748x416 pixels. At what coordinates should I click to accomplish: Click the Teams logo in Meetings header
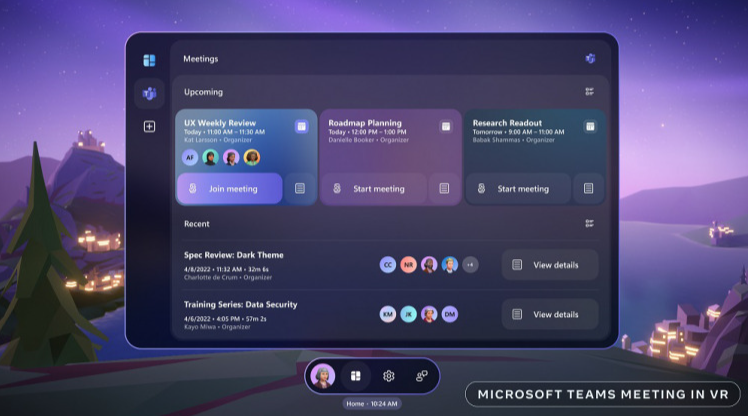point(590,59)
